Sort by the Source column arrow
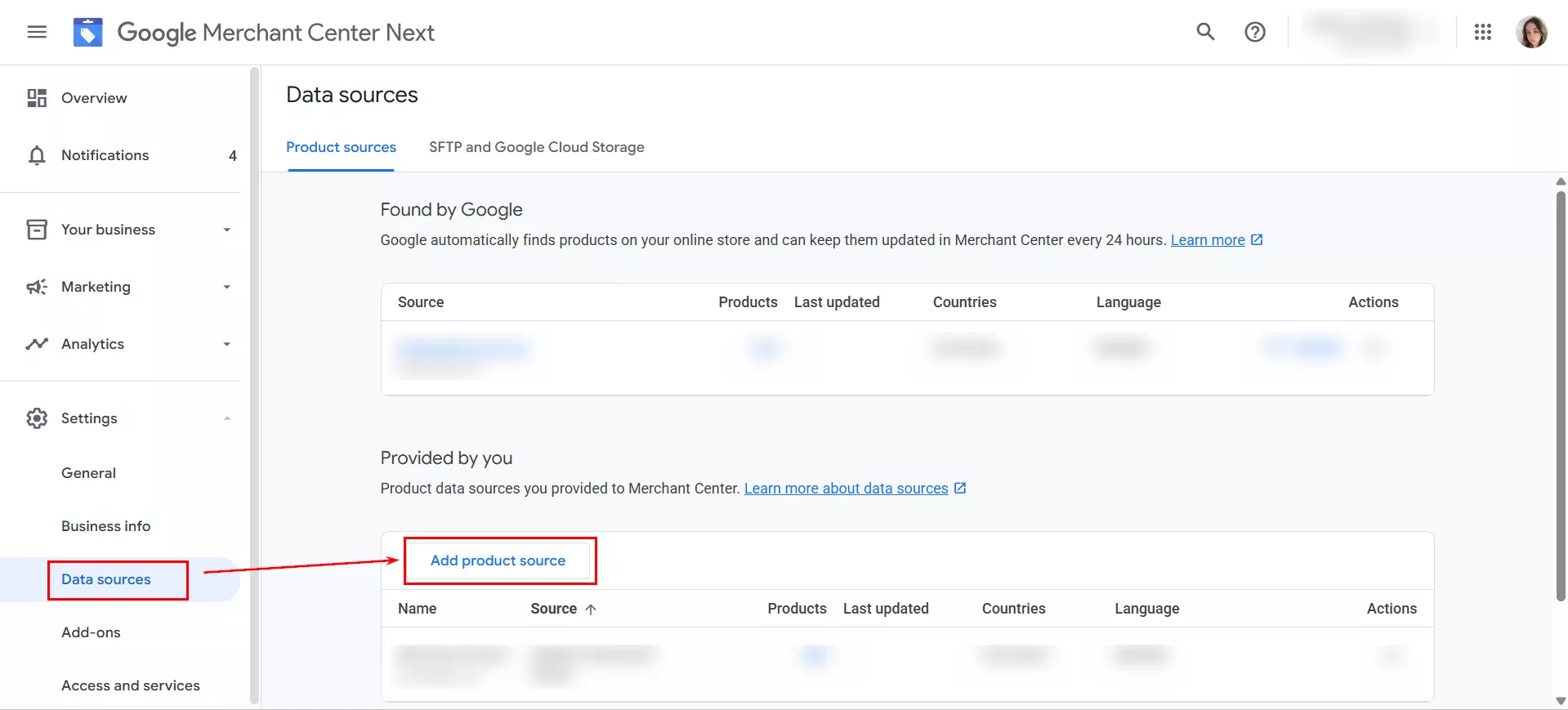 point(591,610)
